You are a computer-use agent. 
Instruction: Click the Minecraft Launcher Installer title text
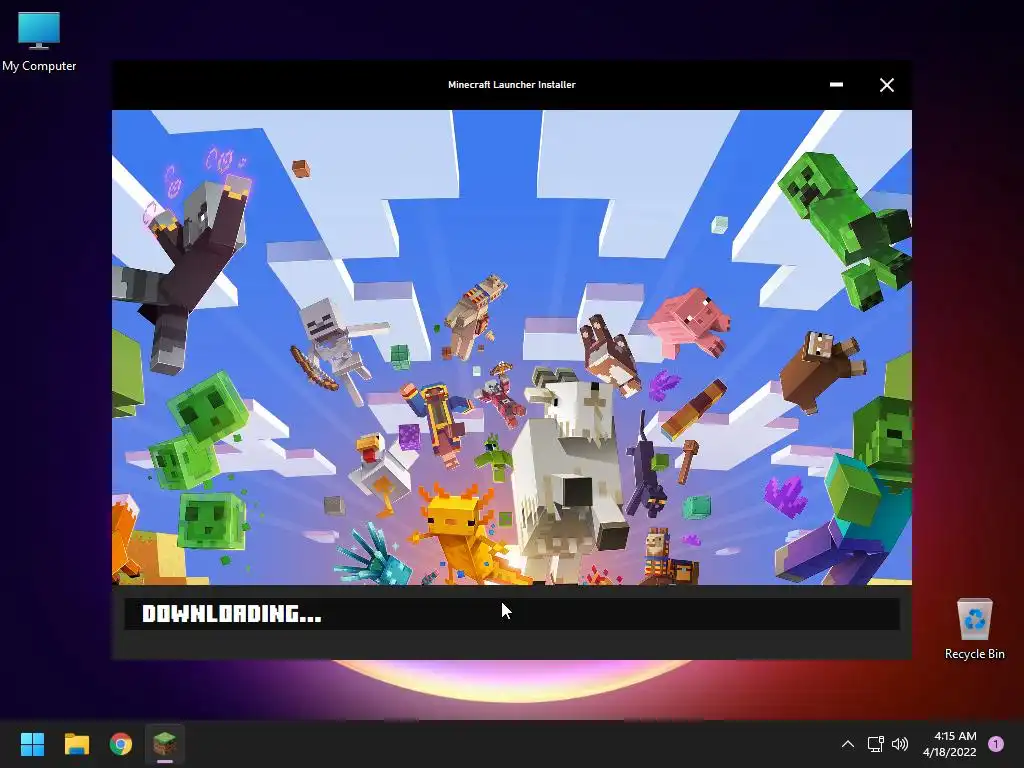pyautogui.click(x=511, y=84)
